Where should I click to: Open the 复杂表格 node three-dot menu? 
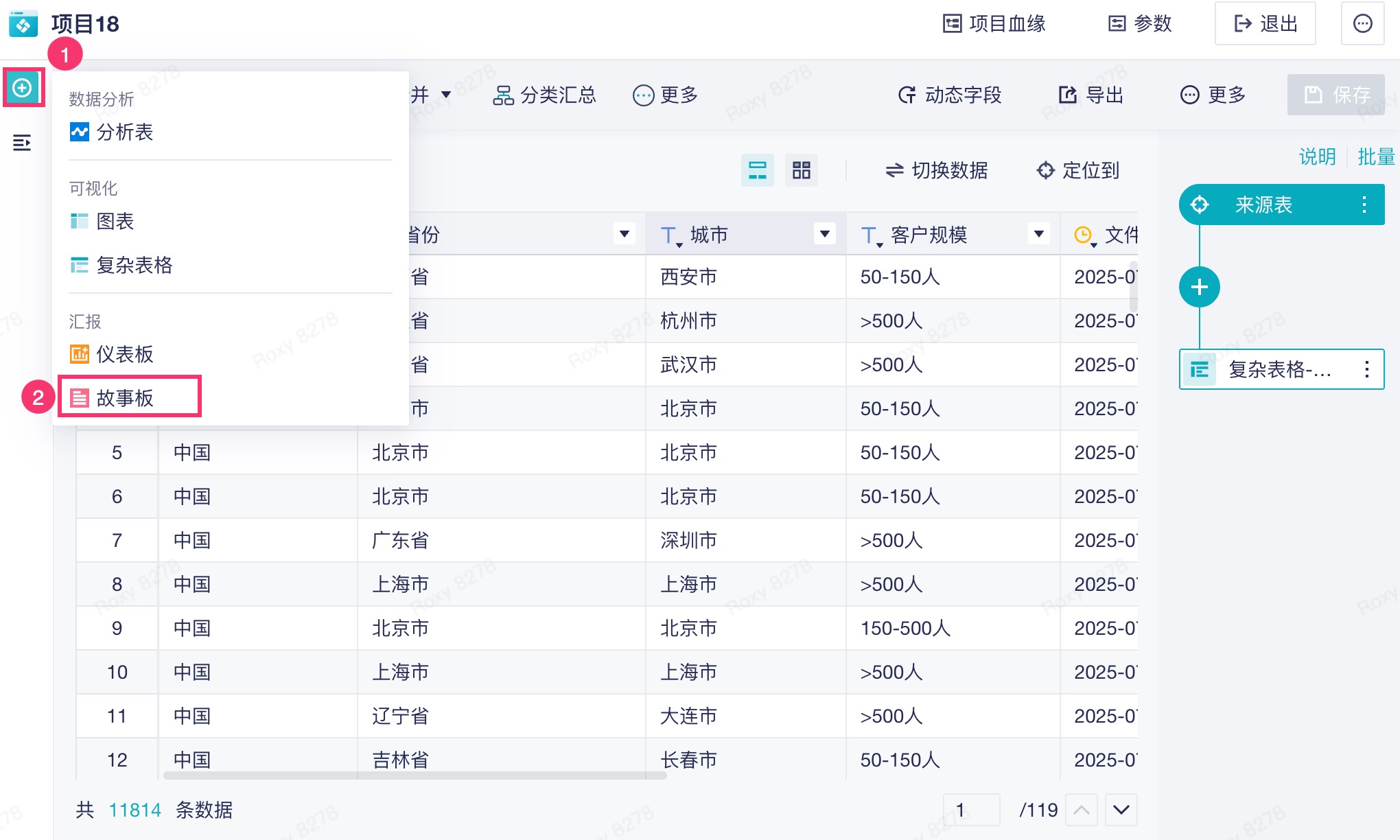1366,369
